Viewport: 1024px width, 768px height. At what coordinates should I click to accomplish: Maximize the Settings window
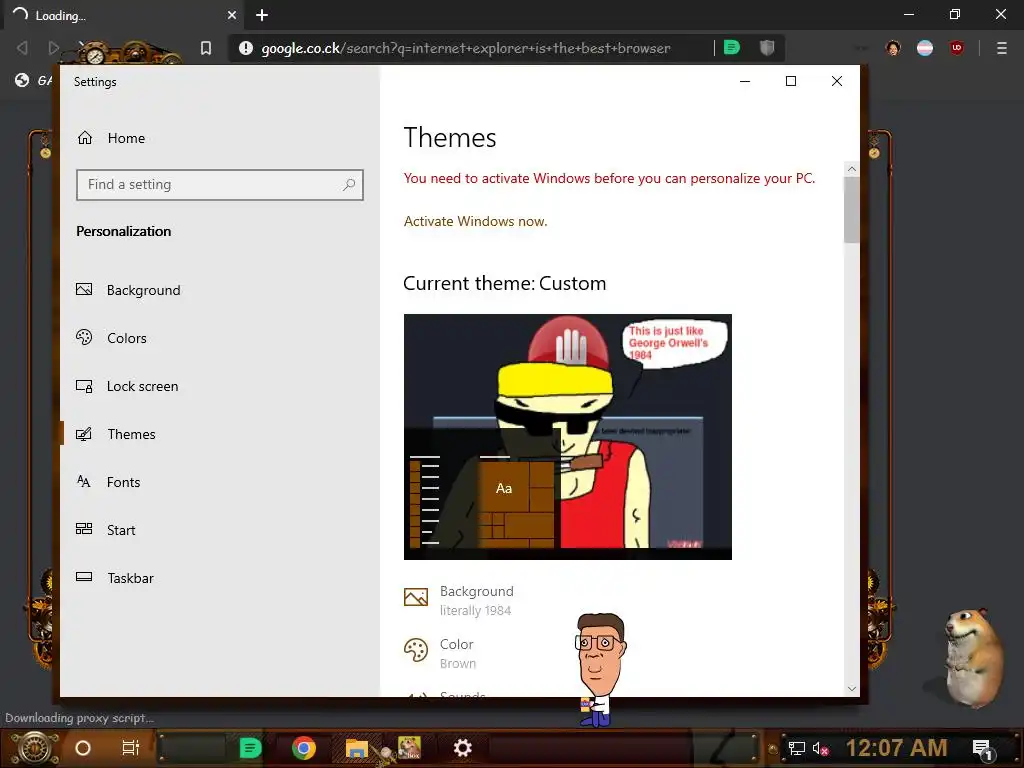point(791,81)
